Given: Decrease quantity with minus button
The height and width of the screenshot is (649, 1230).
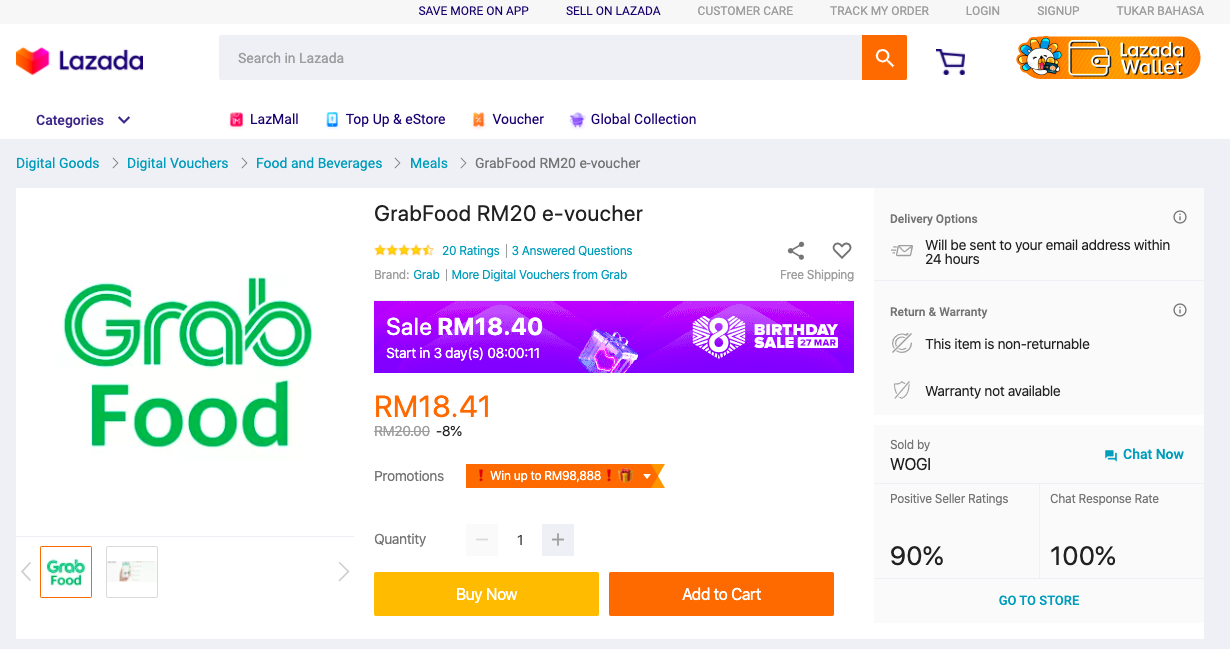Looking at the screenshot, I should (482, 540).
